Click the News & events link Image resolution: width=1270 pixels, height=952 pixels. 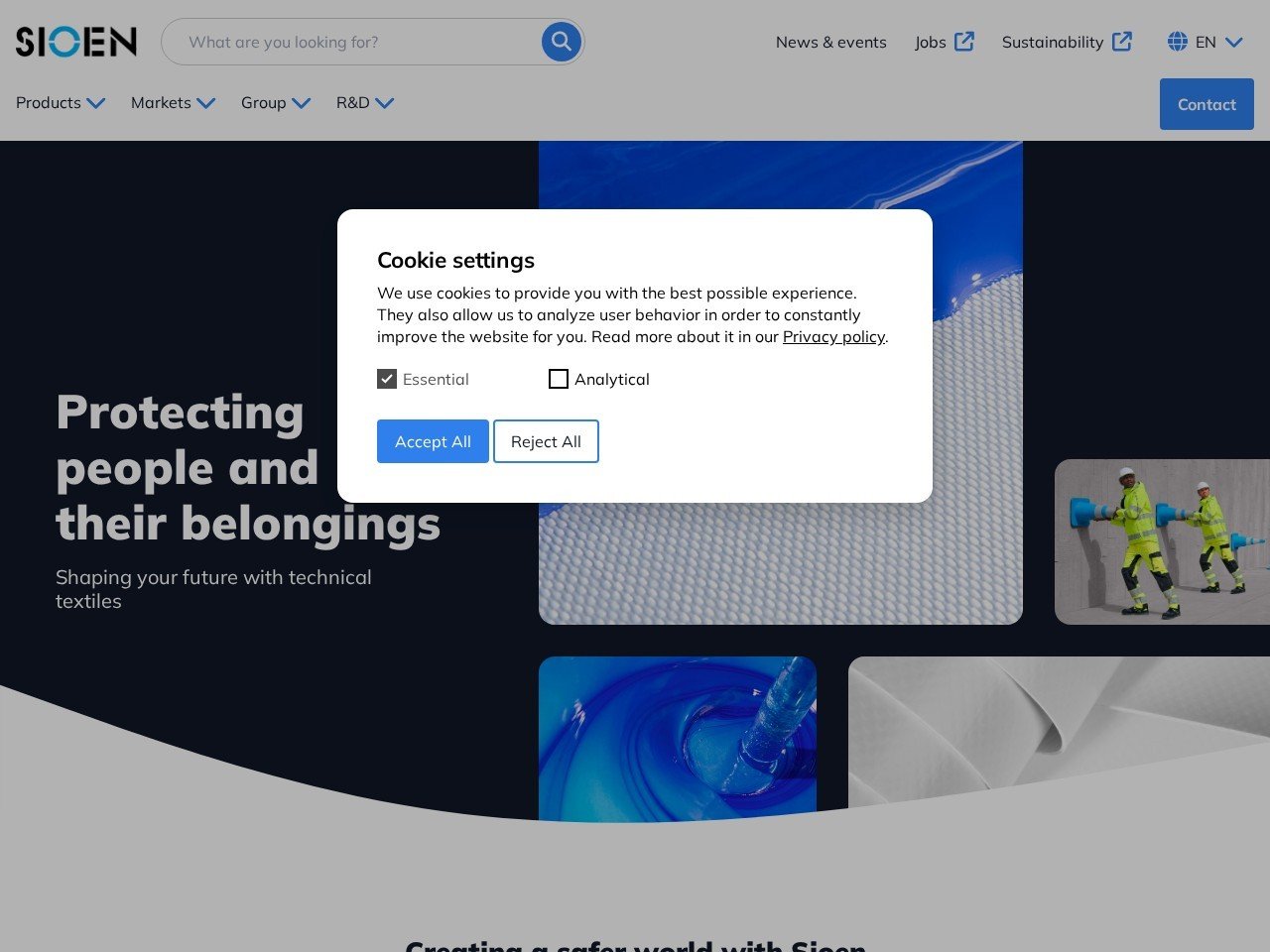tap(830, 42)
